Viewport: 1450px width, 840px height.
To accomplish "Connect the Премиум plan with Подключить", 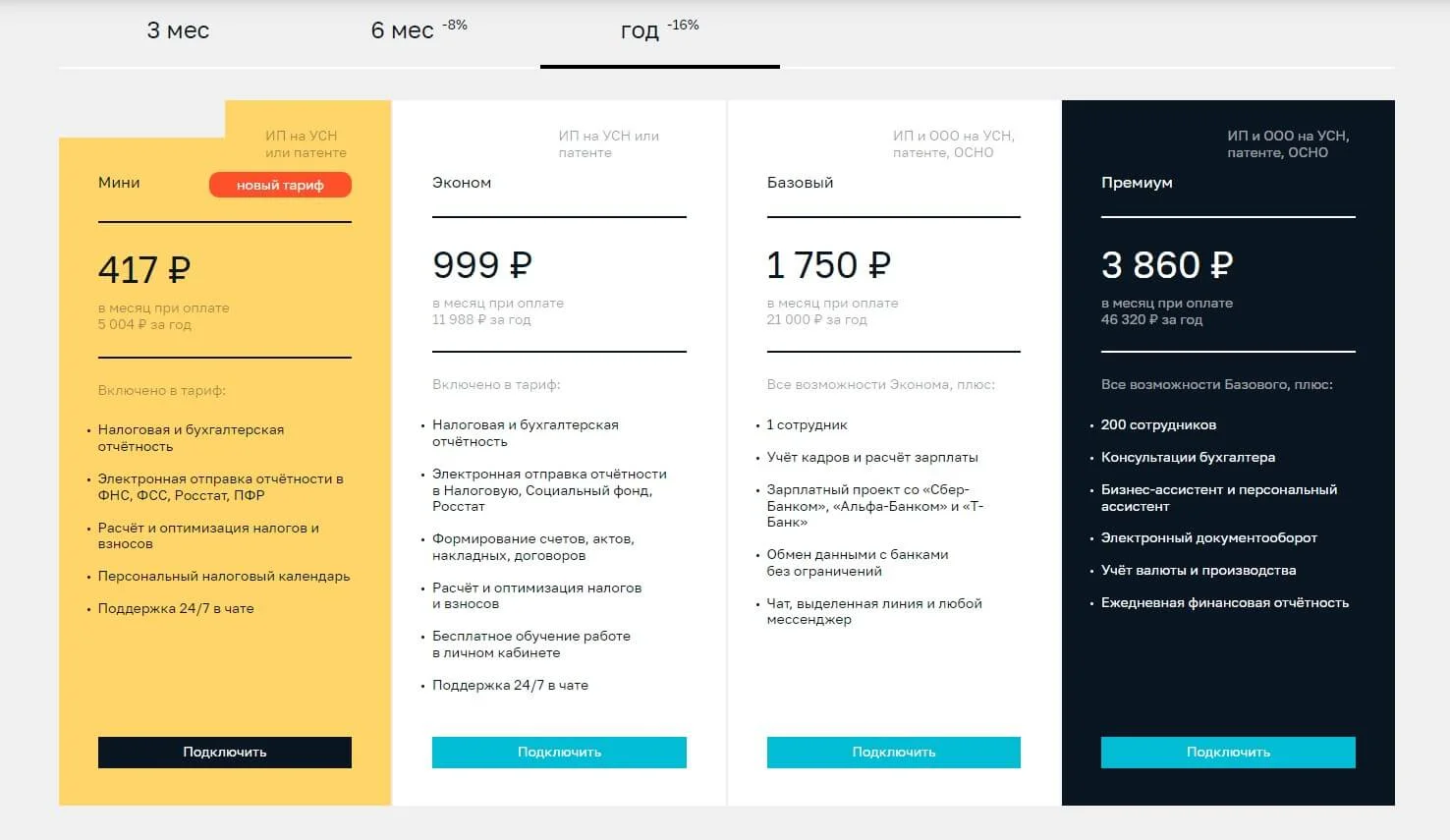I will [x=1228, y=752].
